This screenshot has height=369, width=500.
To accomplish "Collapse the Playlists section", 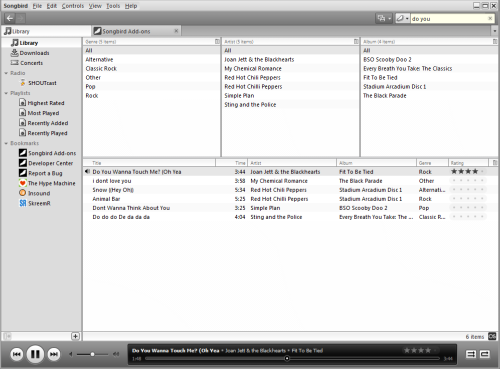I will [6, 93].
